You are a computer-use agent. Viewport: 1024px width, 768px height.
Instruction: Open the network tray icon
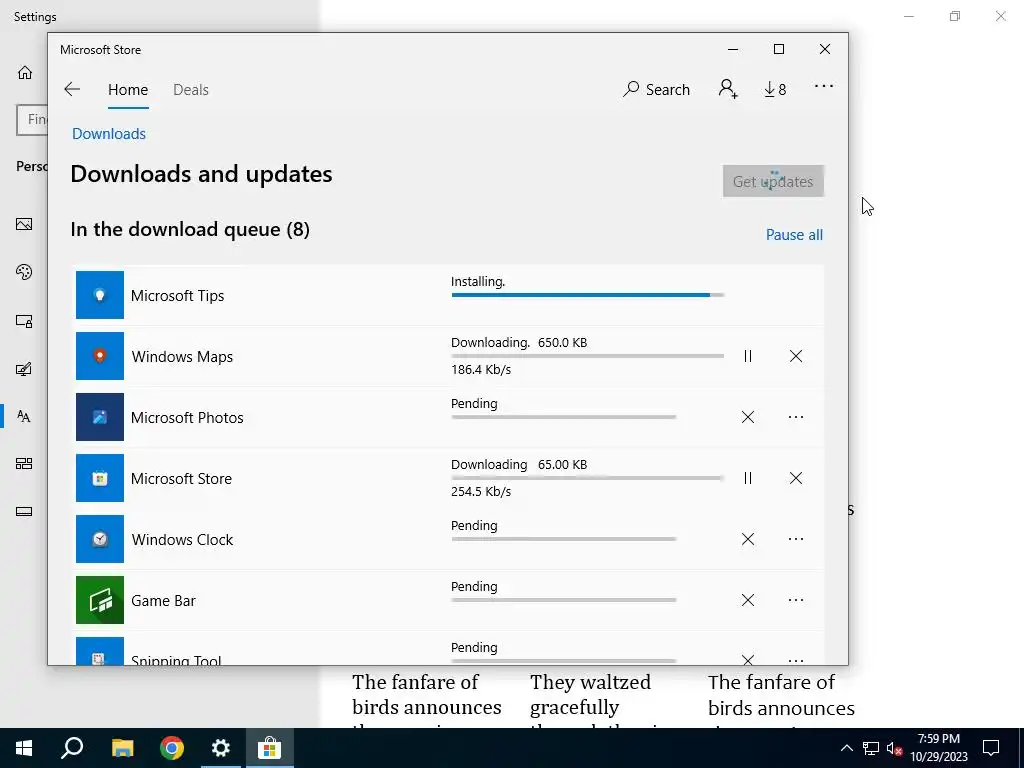tap(871, 748)
